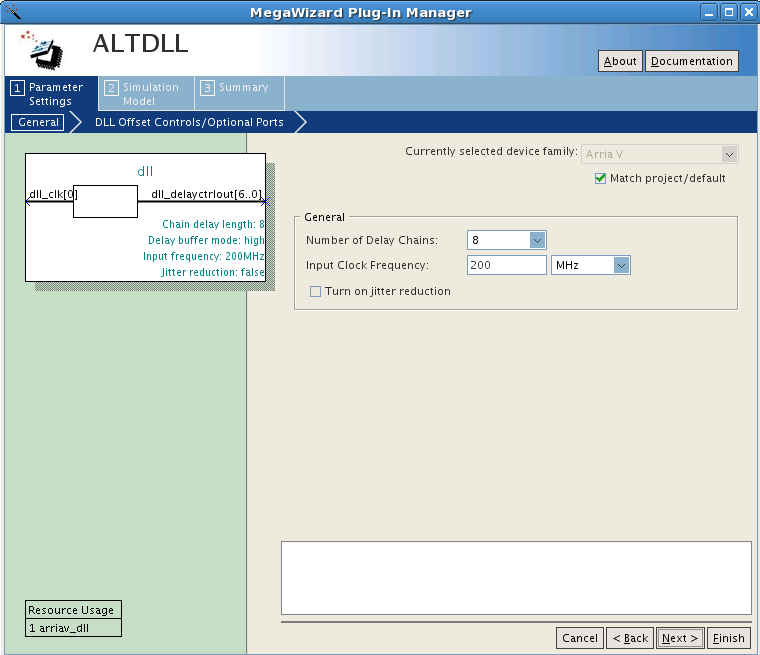Click 'Jitter reduction: false' text
760x655 pixels.
[213, 272]
